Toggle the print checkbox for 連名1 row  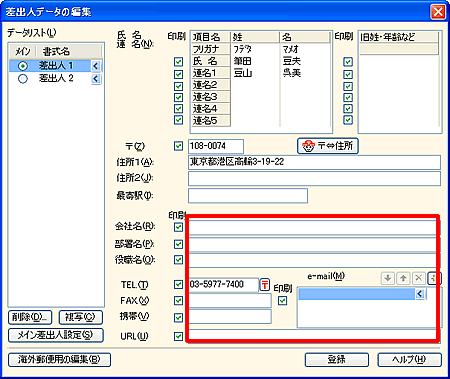[179, 74]
